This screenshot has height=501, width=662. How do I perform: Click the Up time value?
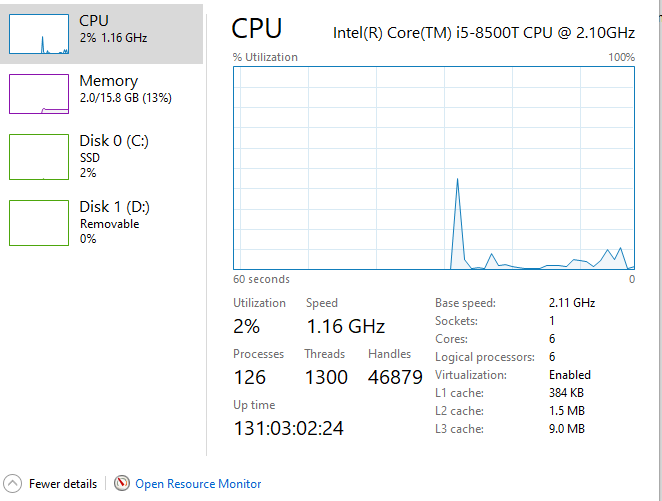coord(288,428)
